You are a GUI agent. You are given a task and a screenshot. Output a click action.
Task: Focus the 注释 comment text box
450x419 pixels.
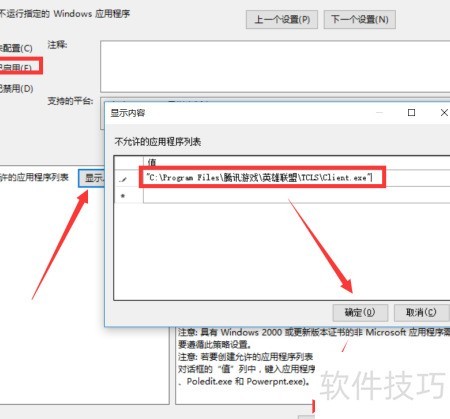(275, 66)
